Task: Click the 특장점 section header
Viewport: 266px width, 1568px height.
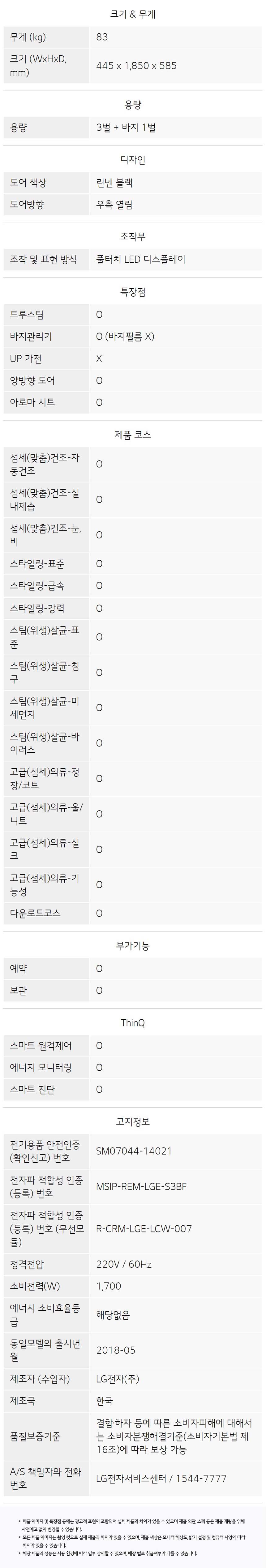Action: 132,292
